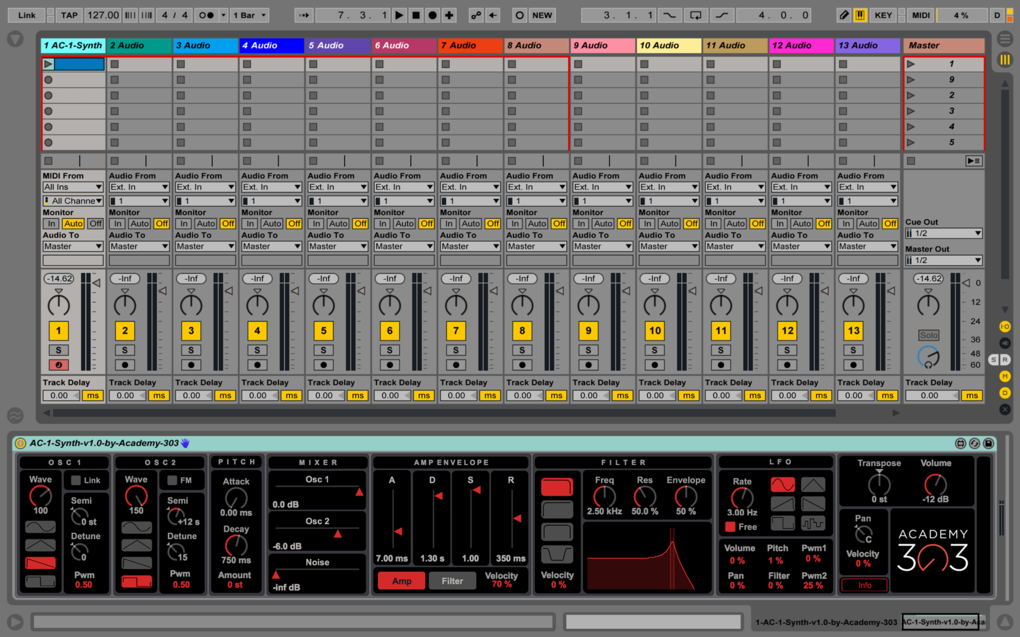Toggle the Draw Mode pencil icon
The width and height of the screenshot is (1020, 637).
844,15
